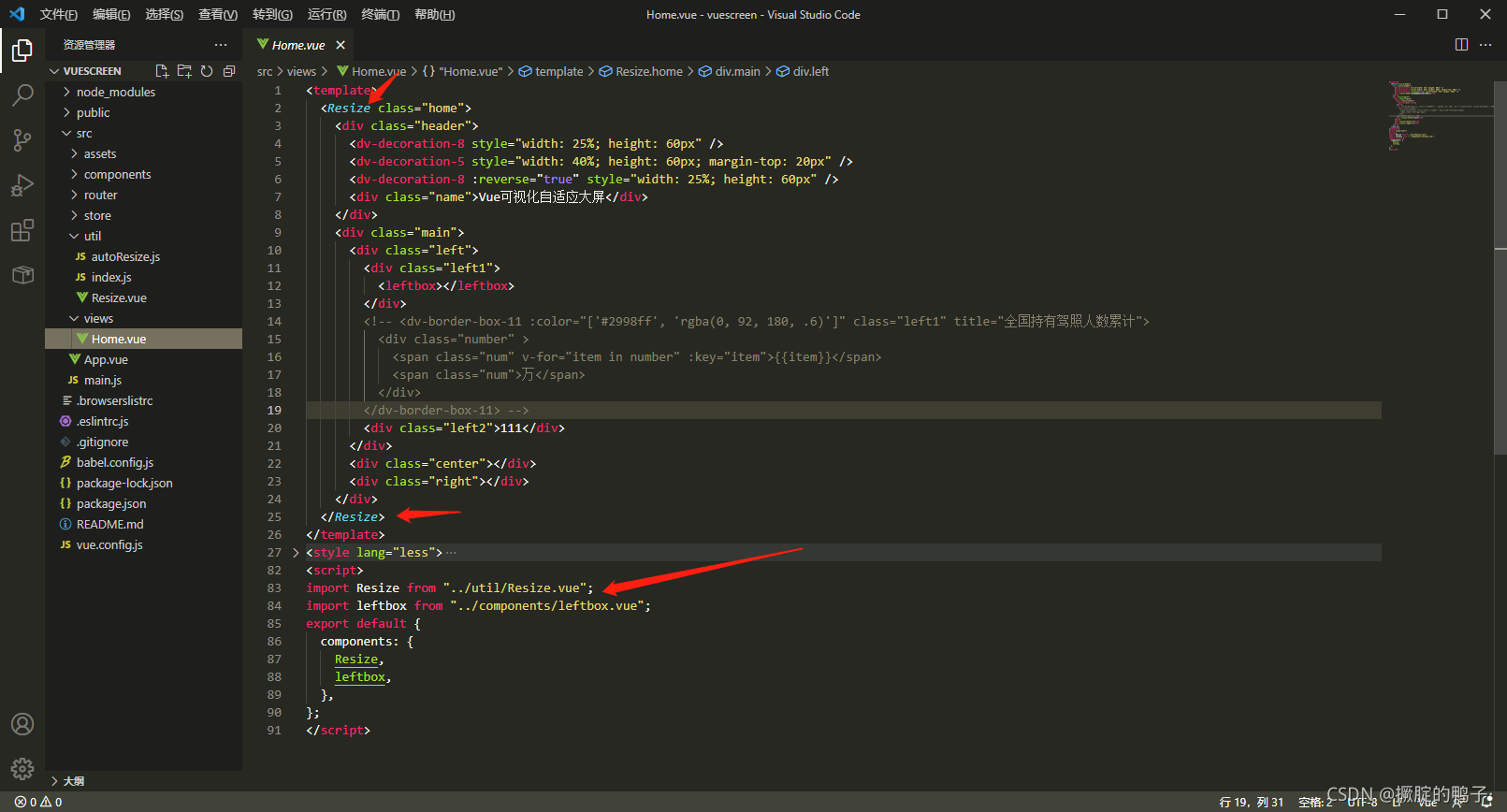The height and width of the screenshot is (812, 1507).
Task: Open the 选择(S) menu
Action: (x=165, y=14)
